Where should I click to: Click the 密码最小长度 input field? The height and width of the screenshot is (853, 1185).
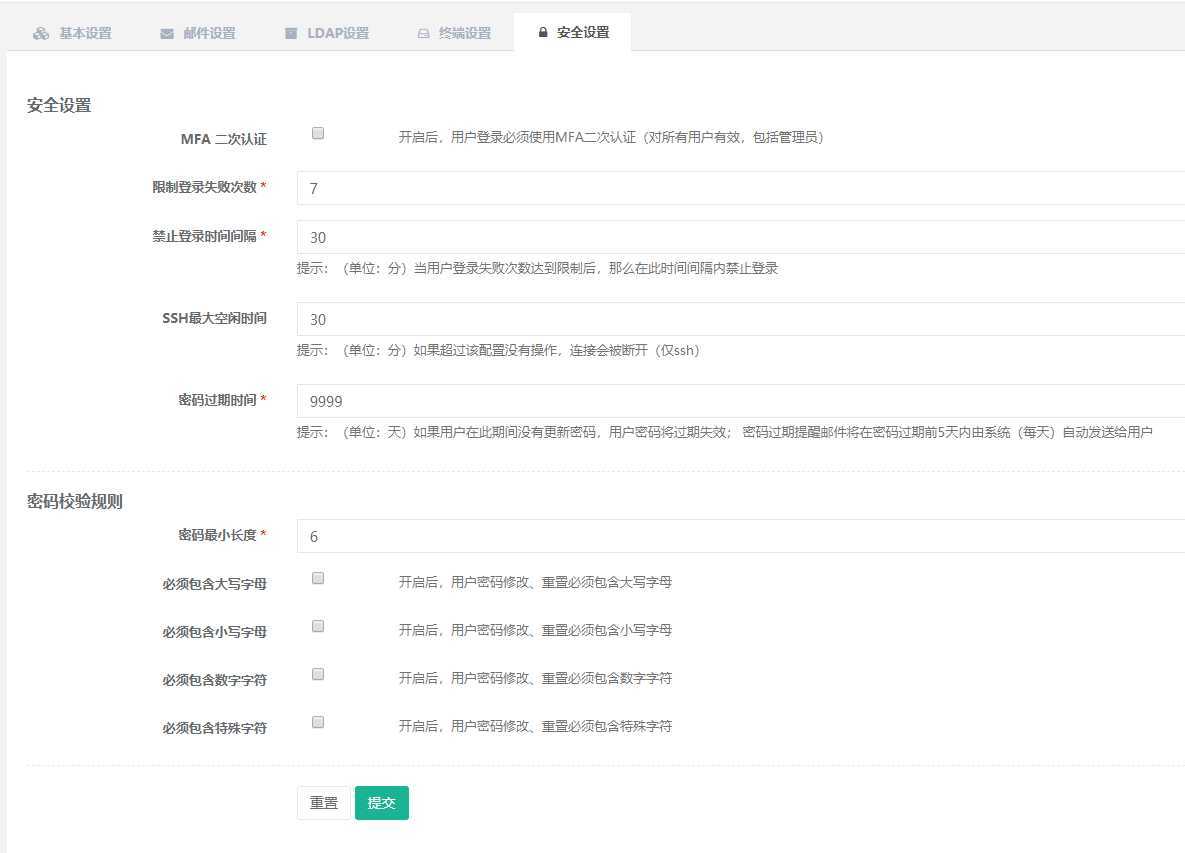[741, 536]
